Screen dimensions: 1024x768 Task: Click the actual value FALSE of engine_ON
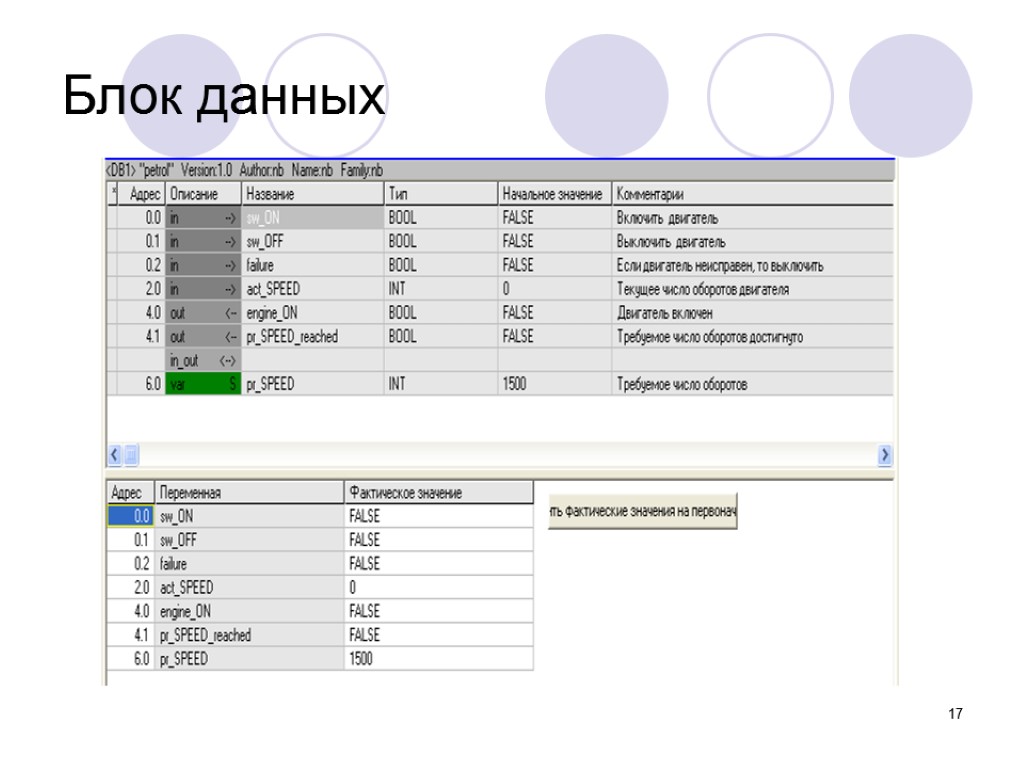[x=439, y=611]
